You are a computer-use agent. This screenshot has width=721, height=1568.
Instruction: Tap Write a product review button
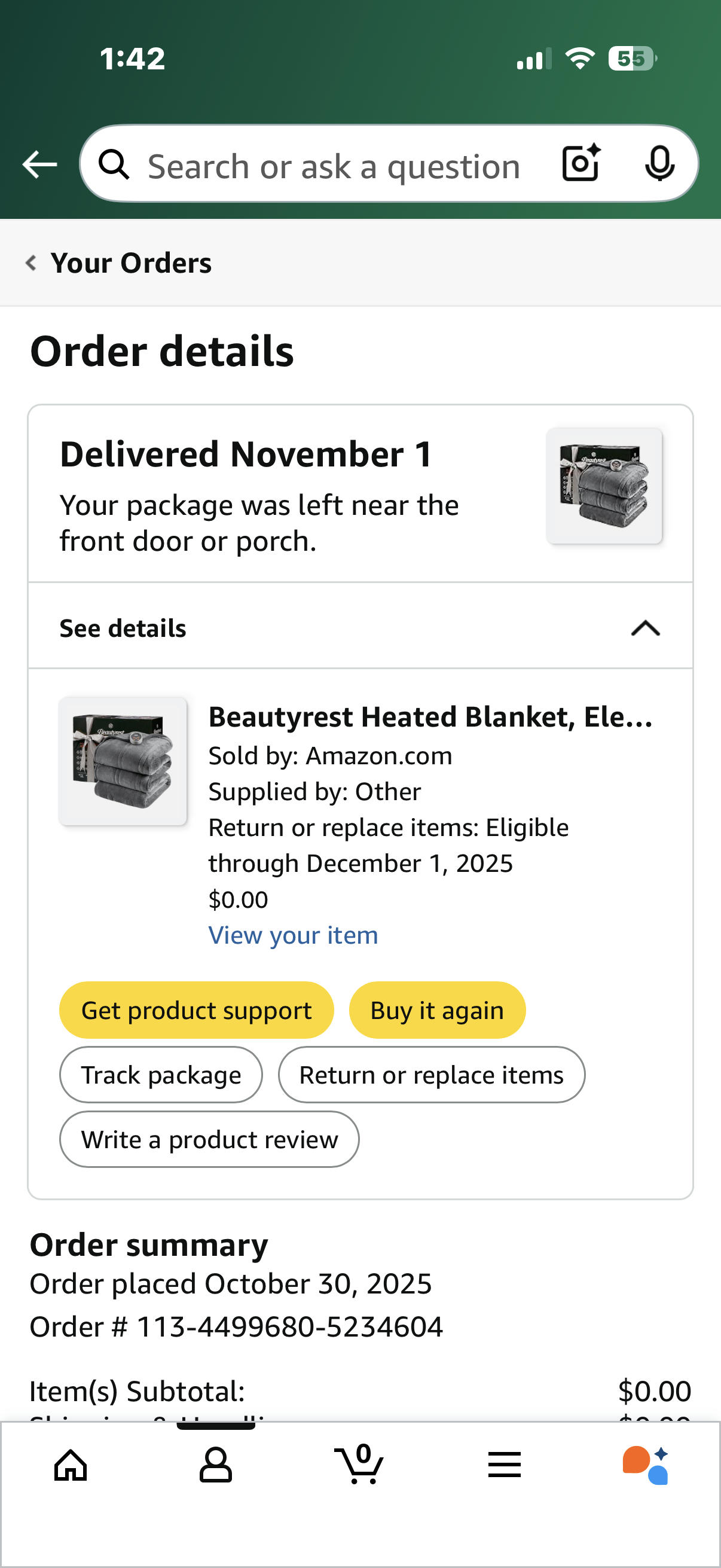point(209,1139)
